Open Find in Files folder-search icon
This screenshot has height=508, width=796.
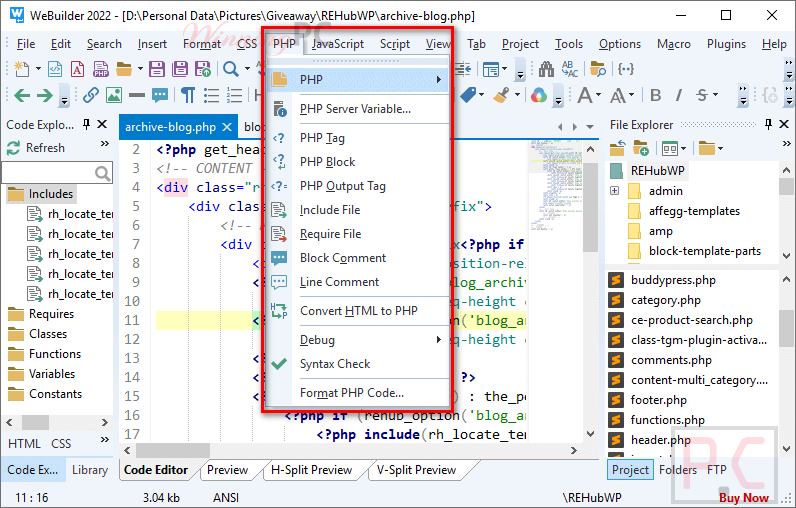click(598, 69)
